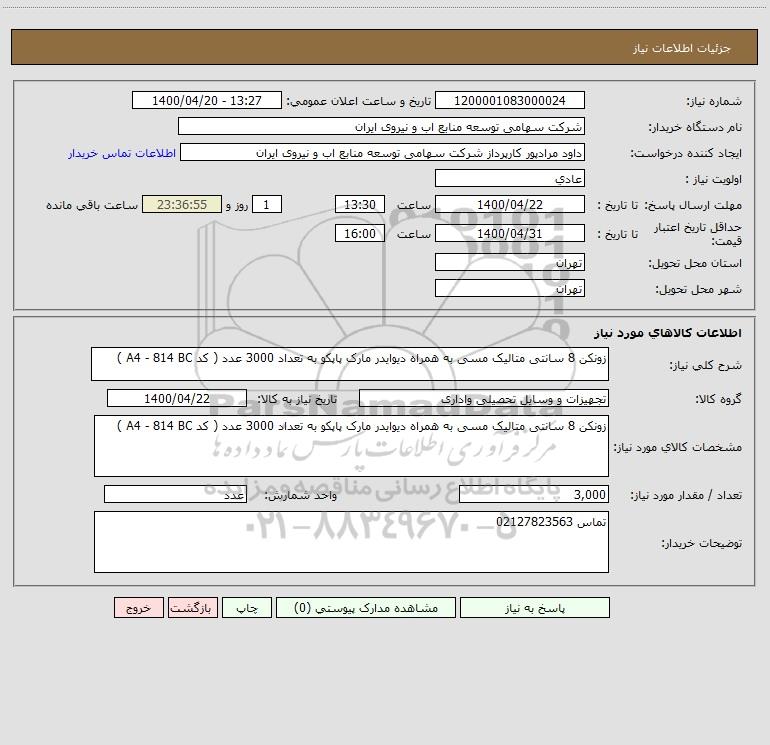
Task: Click the تعداد / مقدار مورد نیاز label
Action: pos(686,495)
